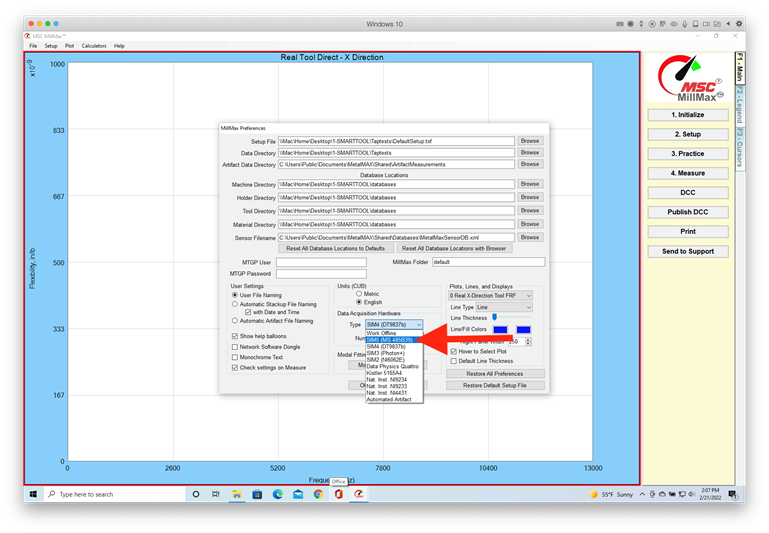Image resolution: width=769 pixels, height=533 pixels.
Task: Open the Help menu
Action: pos(119,46)
